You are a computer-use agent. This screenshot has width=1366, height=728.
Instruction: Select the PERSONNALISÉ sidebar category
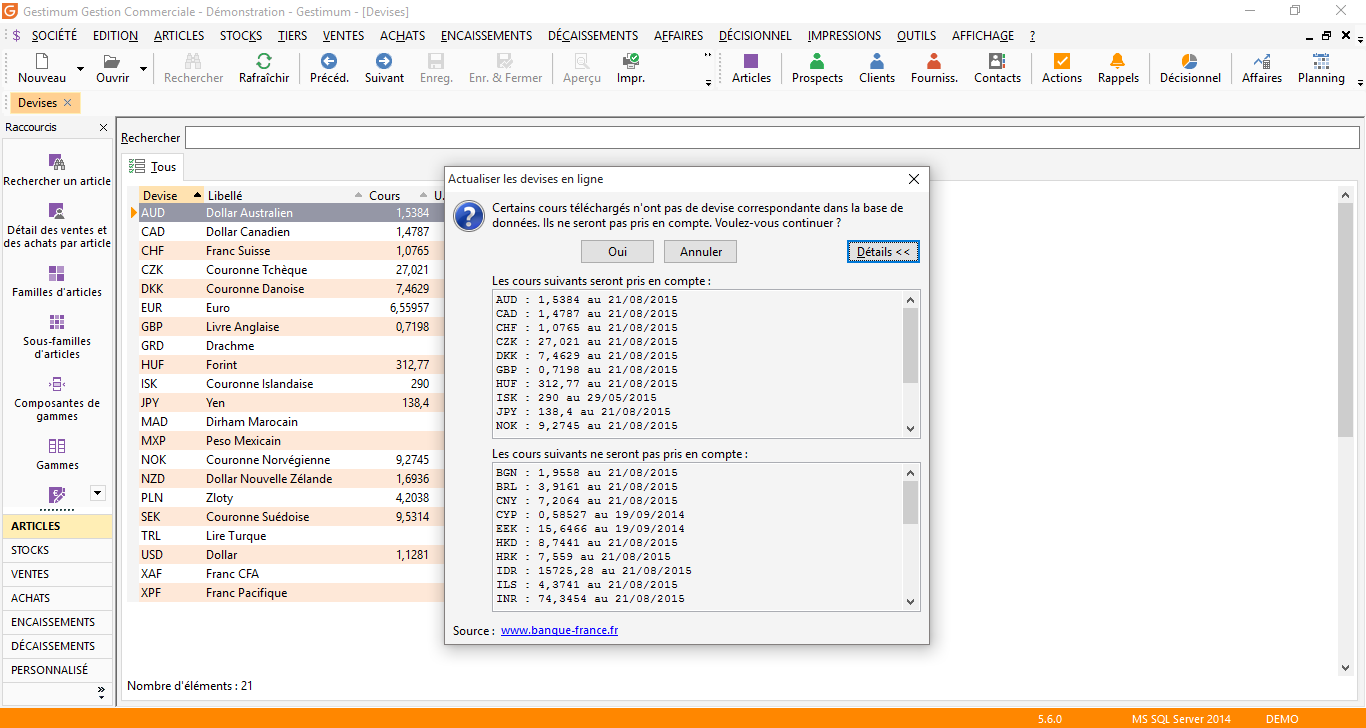(x=57, y=670)
